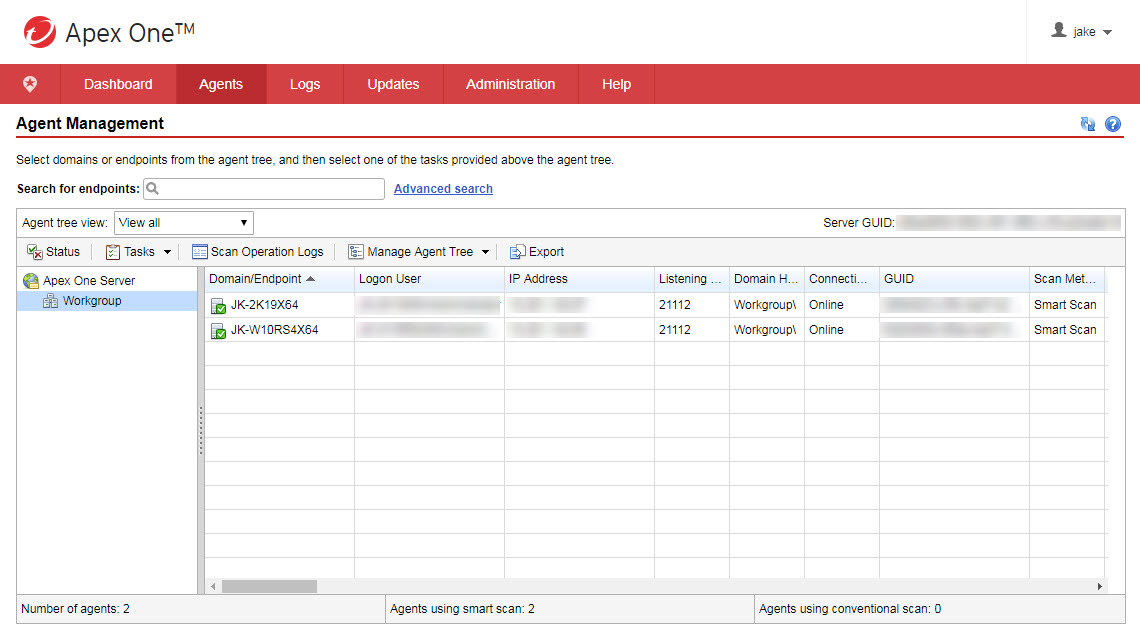Open the blue help question mark icon
Viewport: 1140px width, 644px height.
click(x=1113, y=124)
